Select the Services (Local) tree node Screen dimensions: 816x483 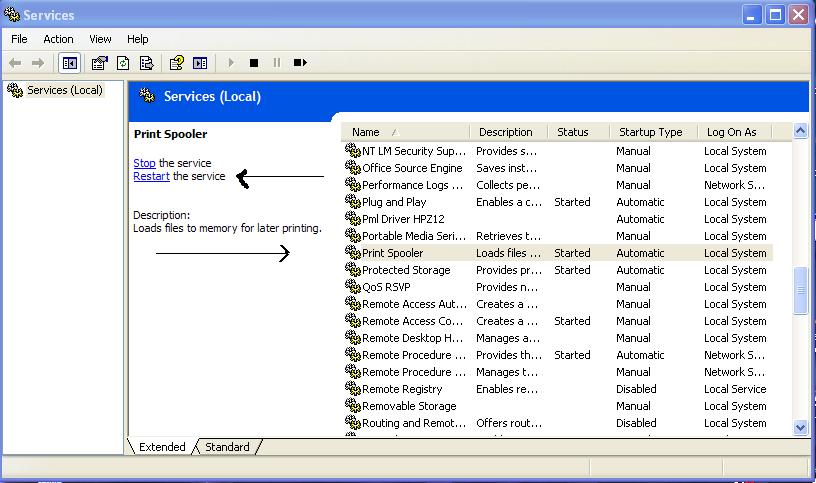(x=64, y=90)
